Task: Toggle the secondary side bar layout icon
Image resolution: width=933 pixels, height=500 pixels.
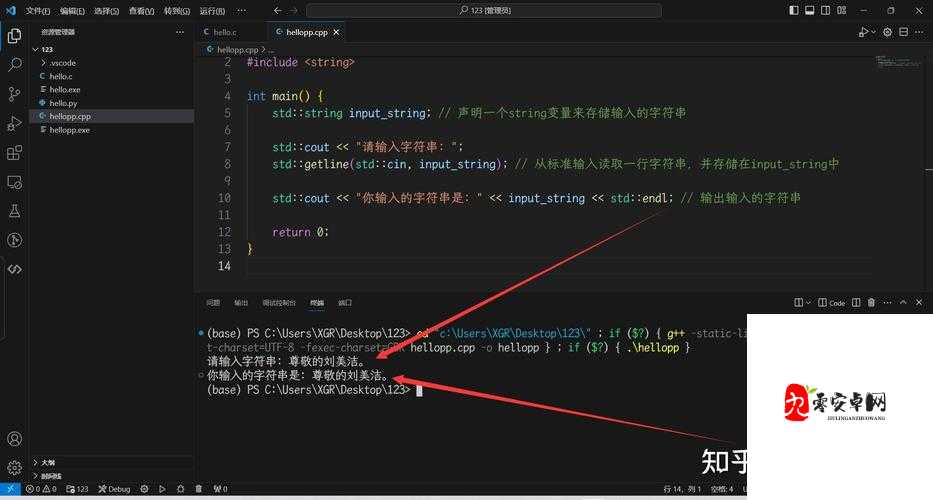Action: tap(826, 10)
